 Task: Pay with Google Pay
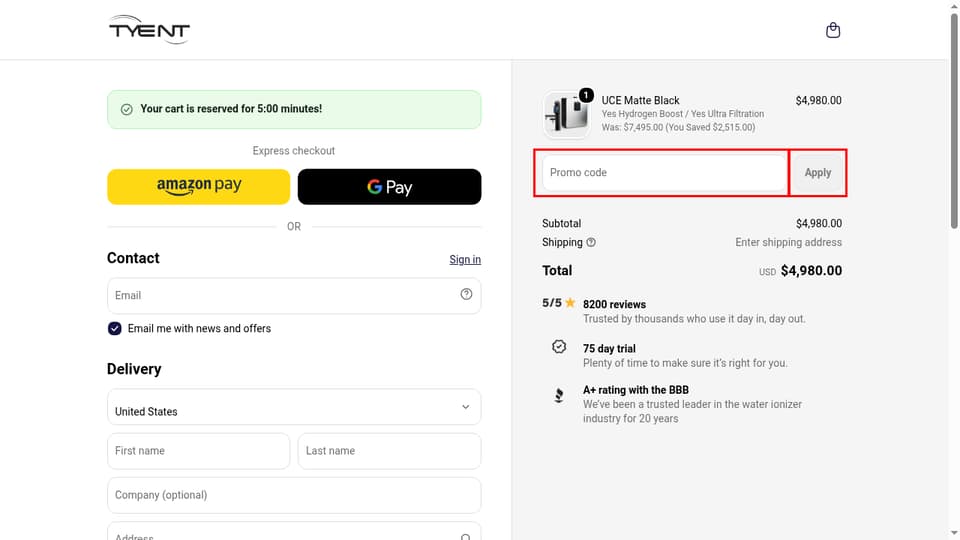click(389, 187)
